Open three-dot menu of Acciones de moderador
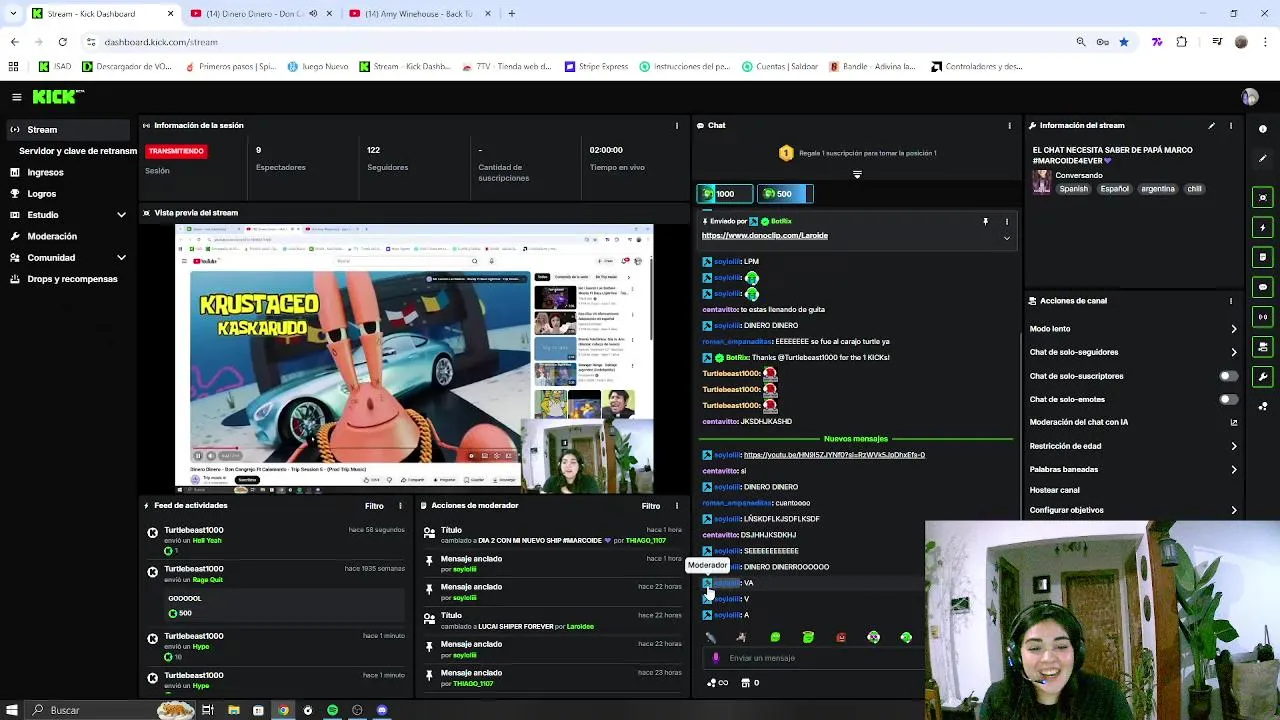The image size is (1280, 720). coord(677,506)
